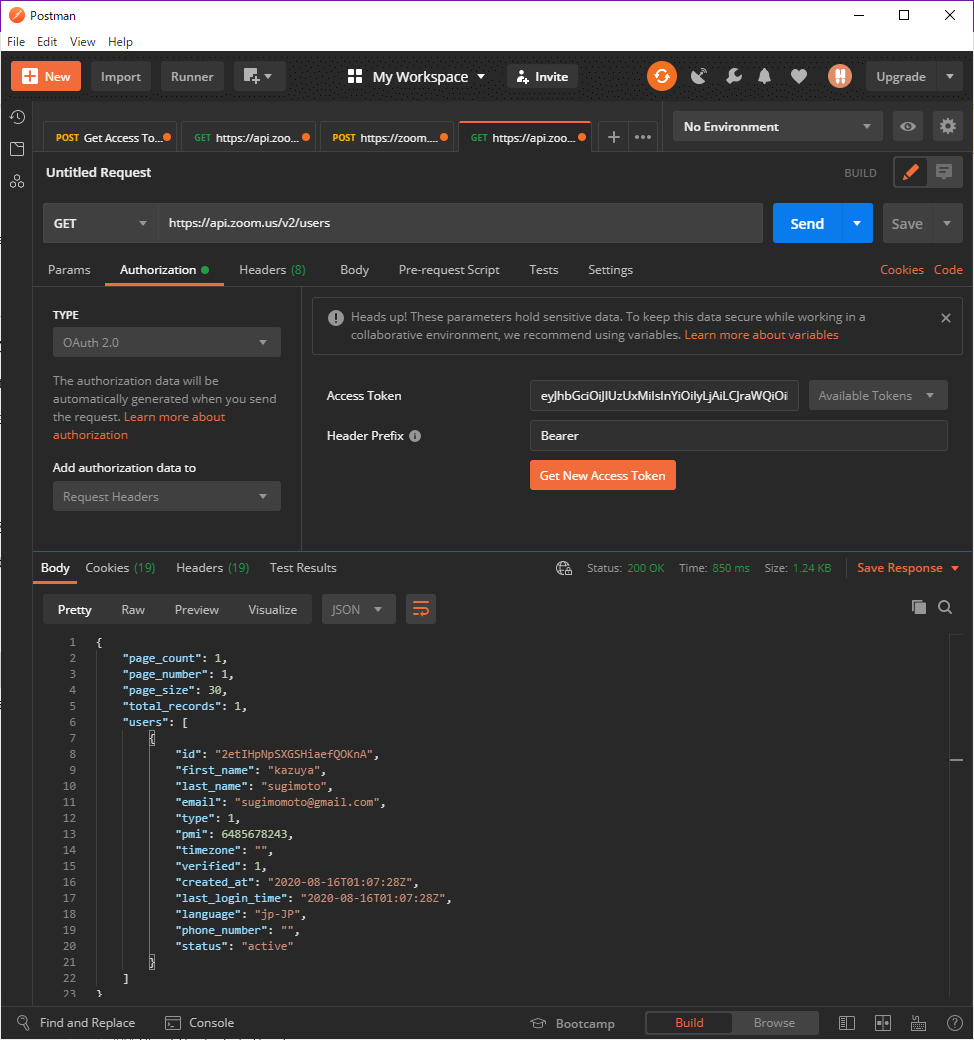Switch to Browse mode
The width and height of the screenshot is (974, 1040).
pos(774,1023)
